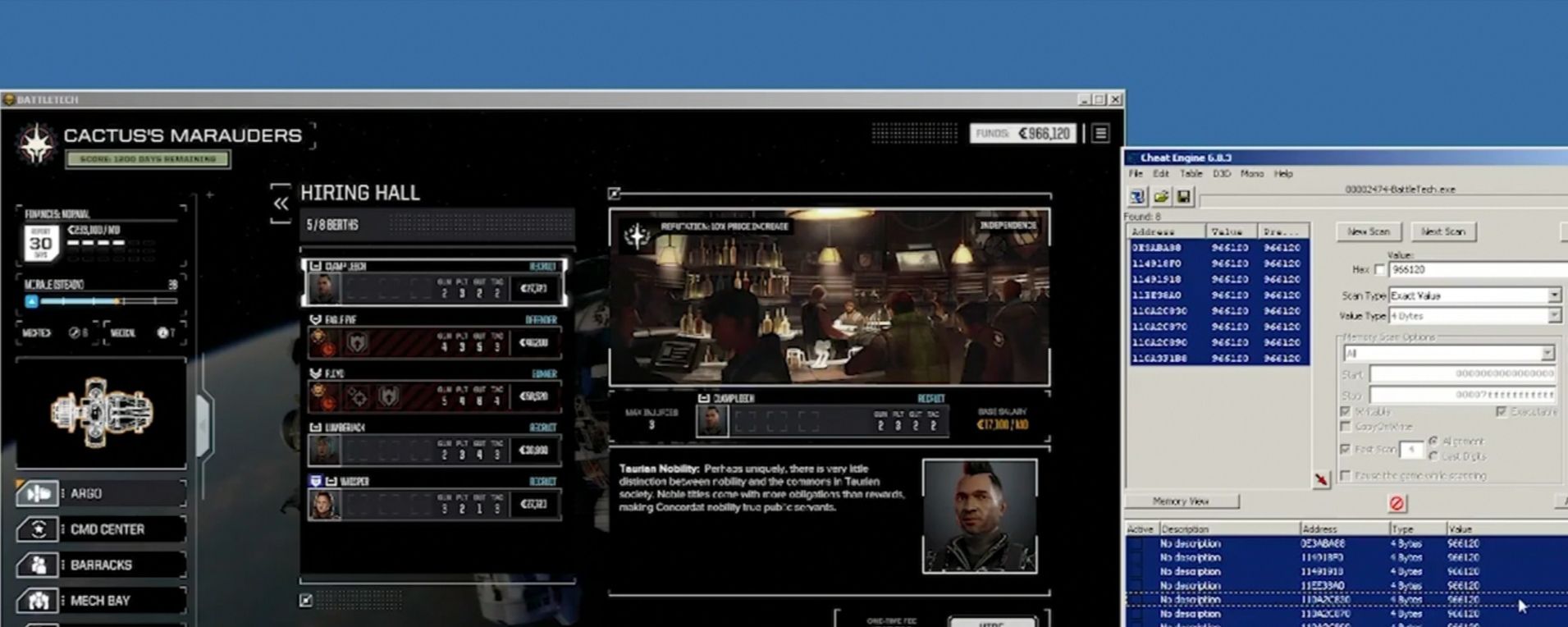Click the Barracks people icon
The height and width of the screenshot is (627, 1568).
[38, 565]
